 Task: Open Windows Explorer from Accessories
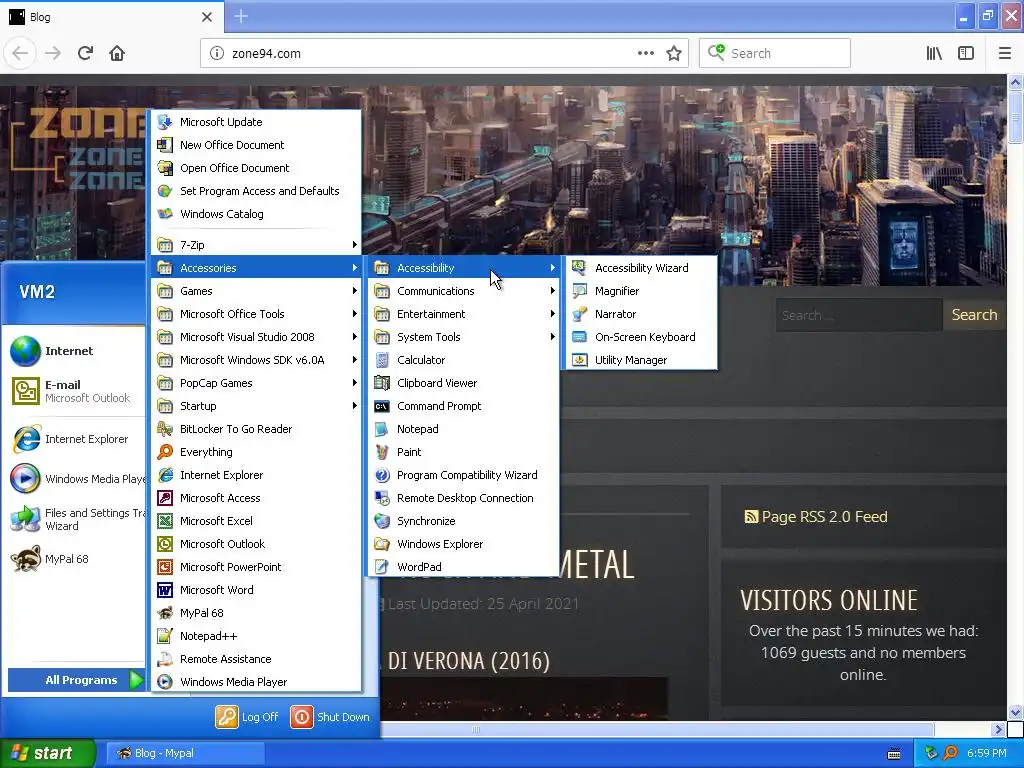[463, 544]
